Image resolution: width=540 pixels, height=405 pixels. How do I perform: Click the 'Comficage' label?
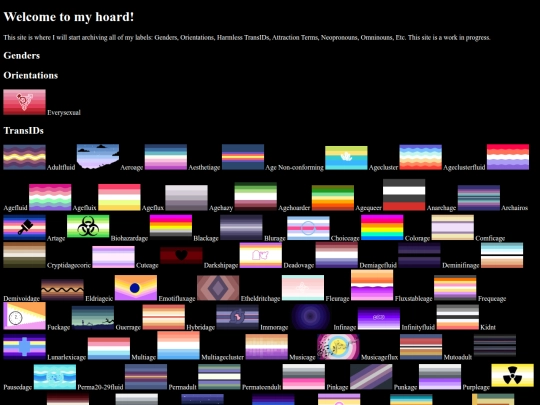(x=490, y=238)
